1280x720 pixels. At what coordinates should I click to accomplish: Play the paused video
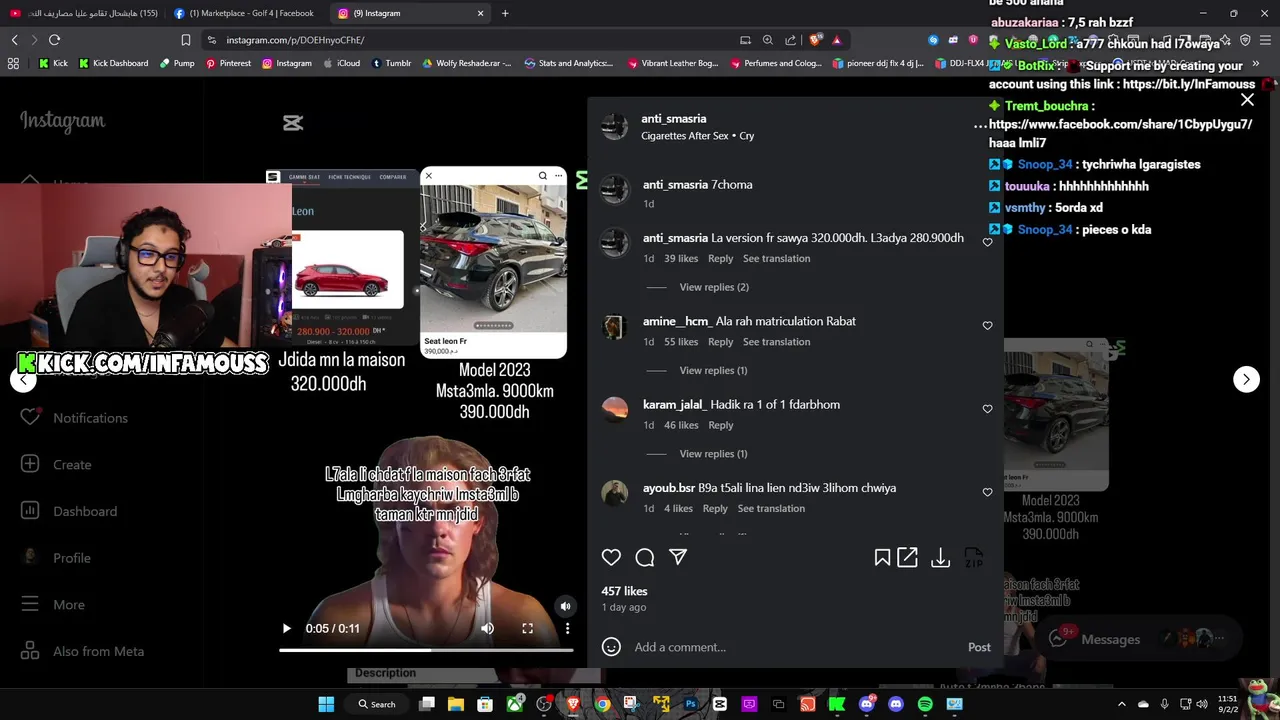(286, 628)
